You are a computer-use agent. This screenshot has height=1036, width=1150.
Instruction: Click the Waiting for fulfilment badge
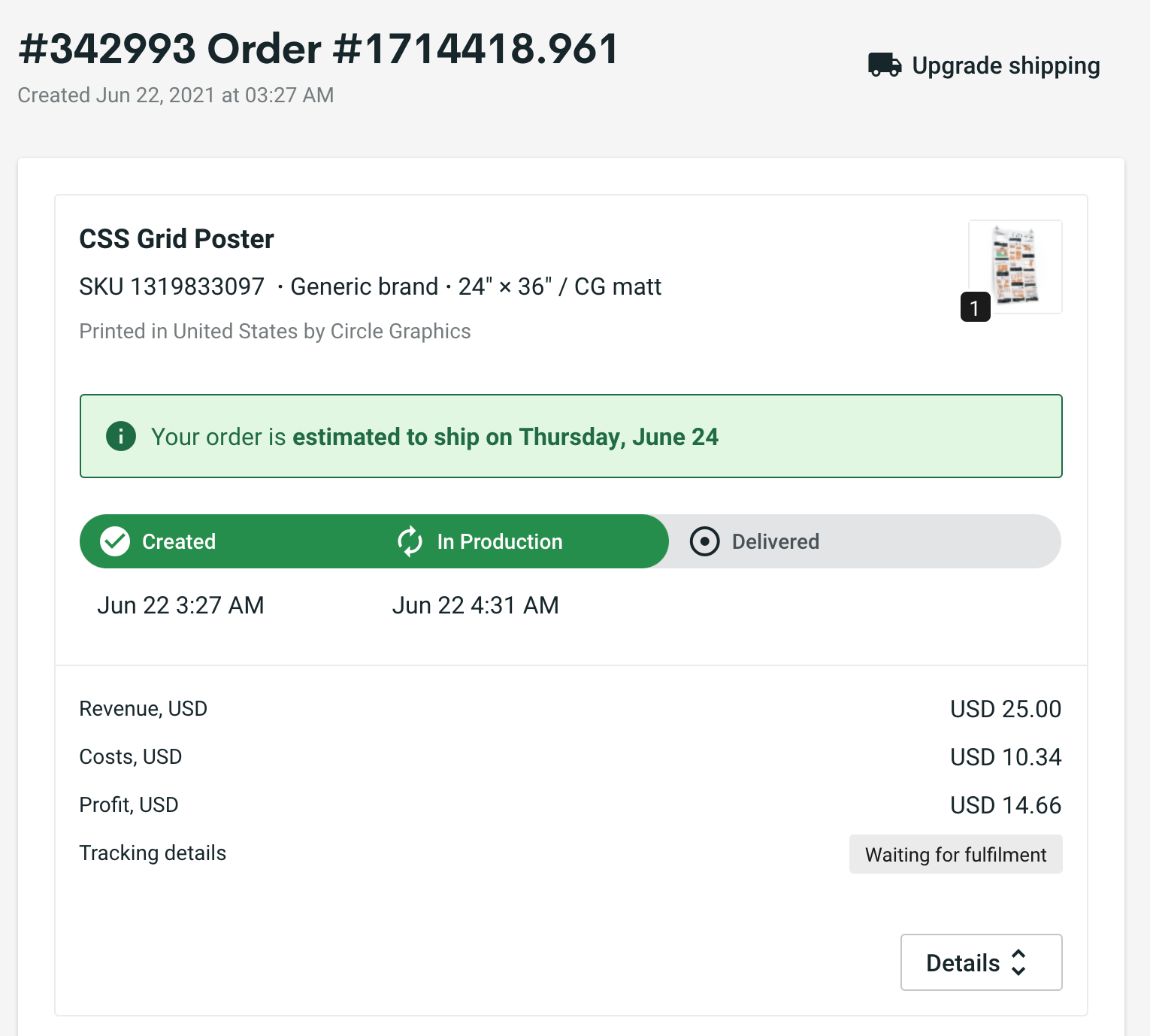point(955,854)
